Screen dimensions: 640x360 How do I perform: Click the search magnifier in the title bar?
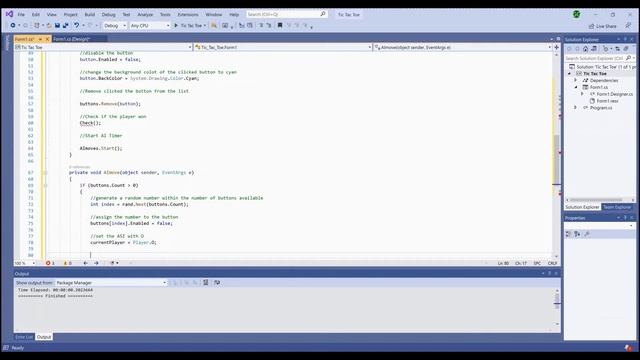(322, 14)
